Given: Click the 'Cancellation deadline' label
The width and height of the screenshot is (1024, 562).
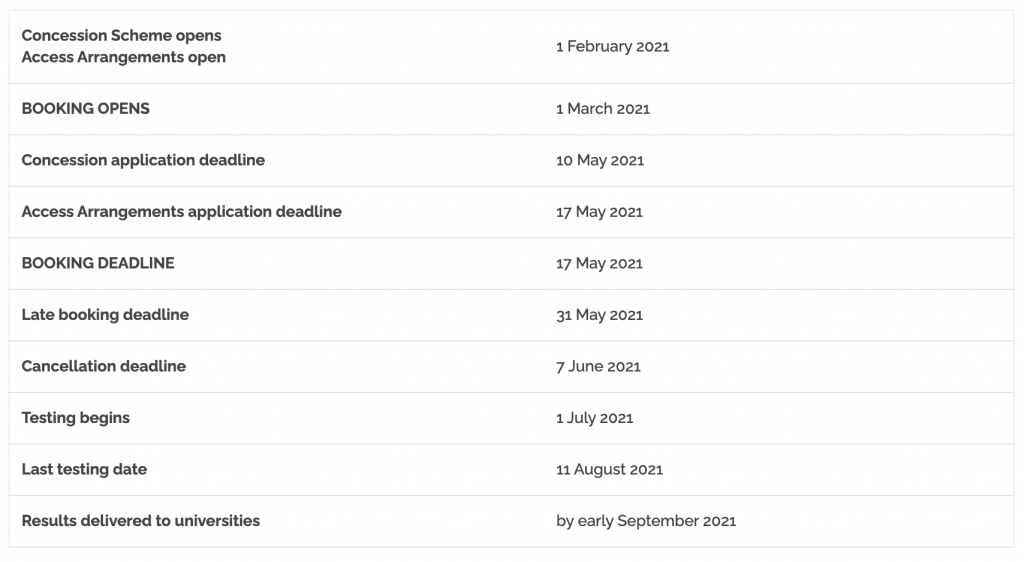Looking at the screenshot, I should pos(104,366).
